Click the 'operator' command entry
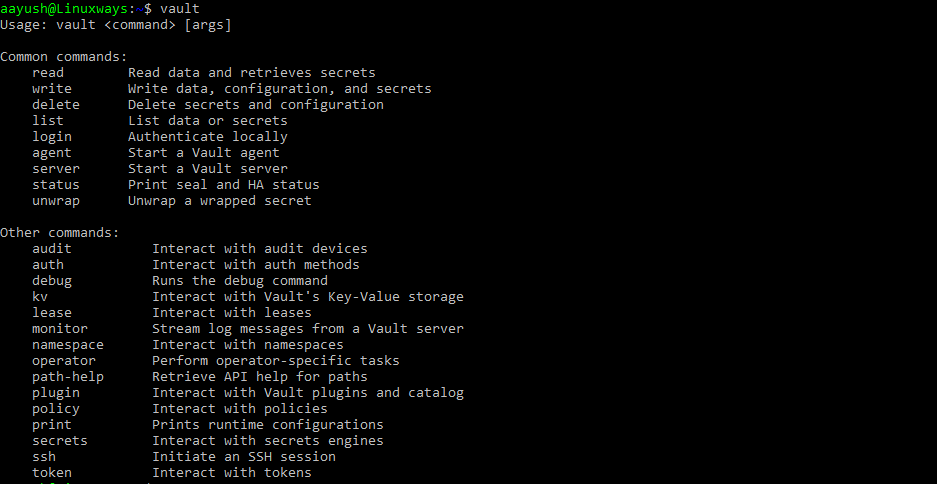Screen dimensions: 937x484 click(x=64, y=361)
